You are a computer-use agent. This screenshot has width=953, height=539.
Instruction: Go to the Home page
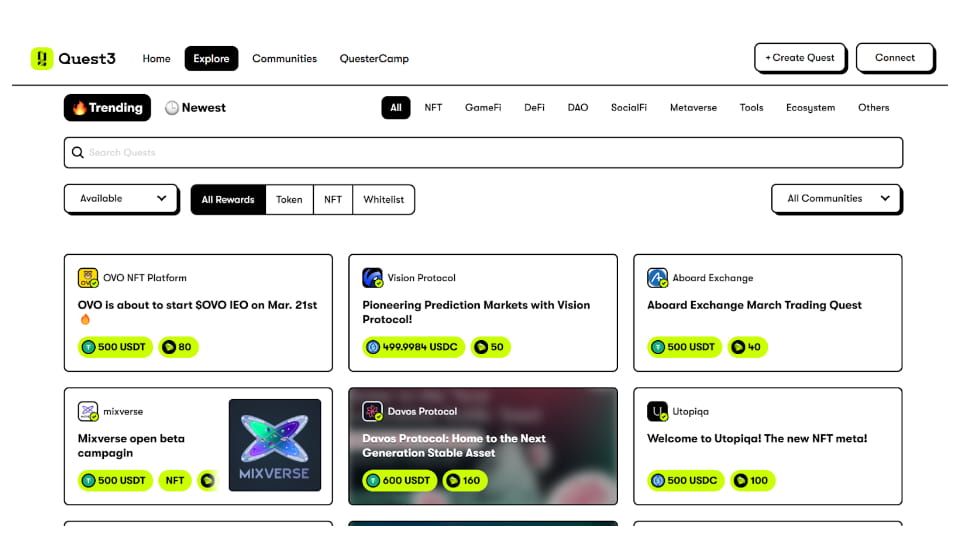pos(156,58)
